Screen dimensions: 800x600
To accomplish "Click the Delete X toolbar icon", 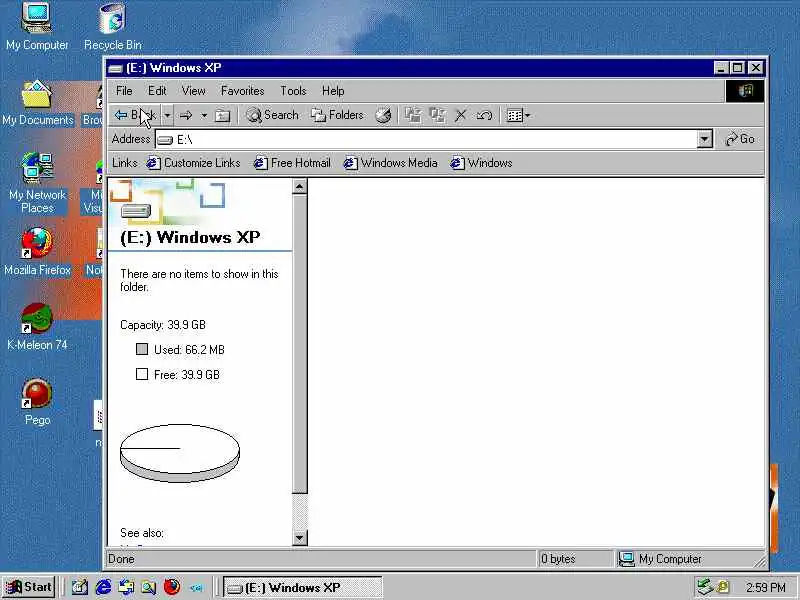I will (x=460, y=115).
